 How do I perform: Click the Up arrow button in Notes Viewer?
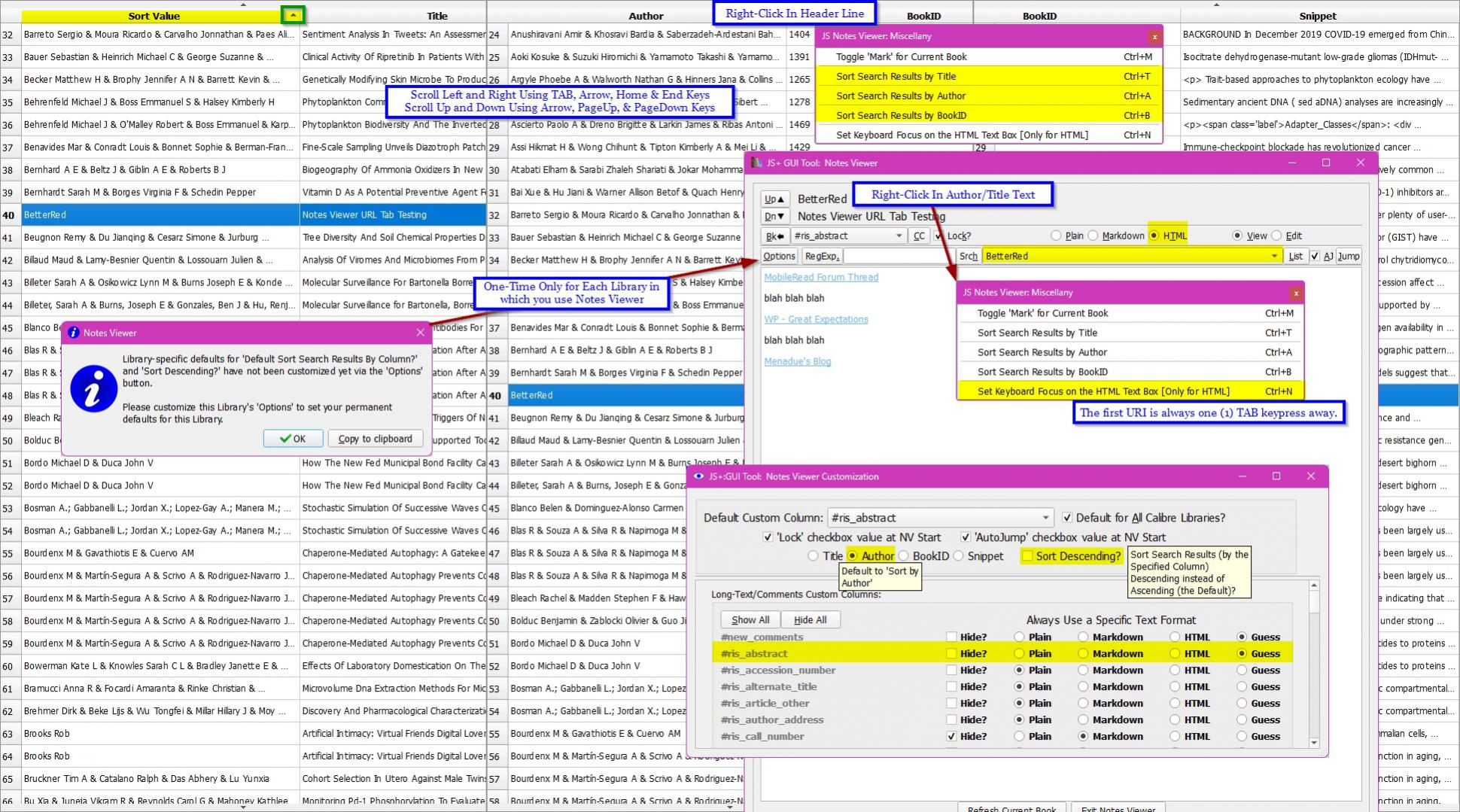(x=774, y=199)
